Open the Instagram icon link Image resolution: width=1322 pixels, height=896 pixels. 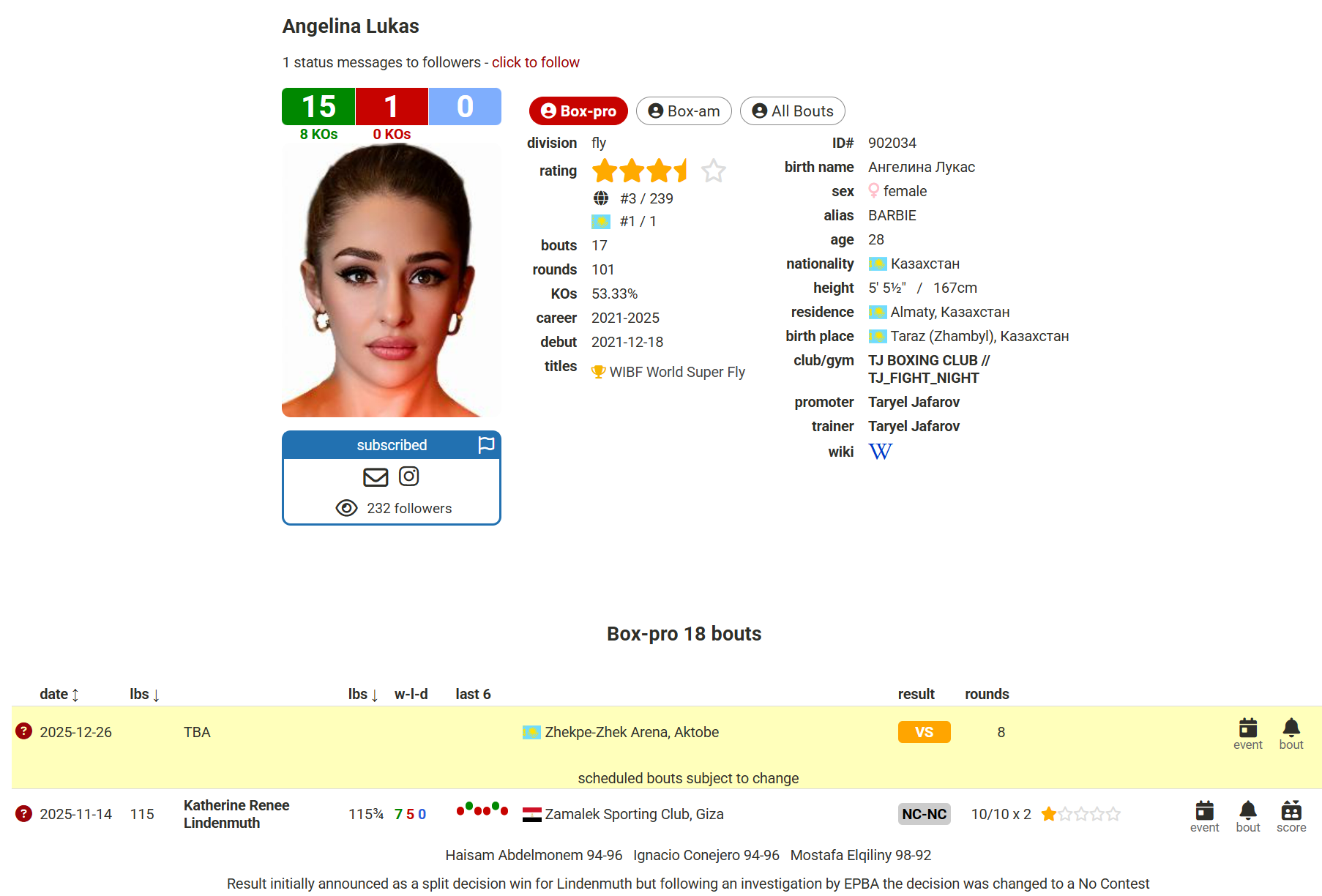[408, 477]
